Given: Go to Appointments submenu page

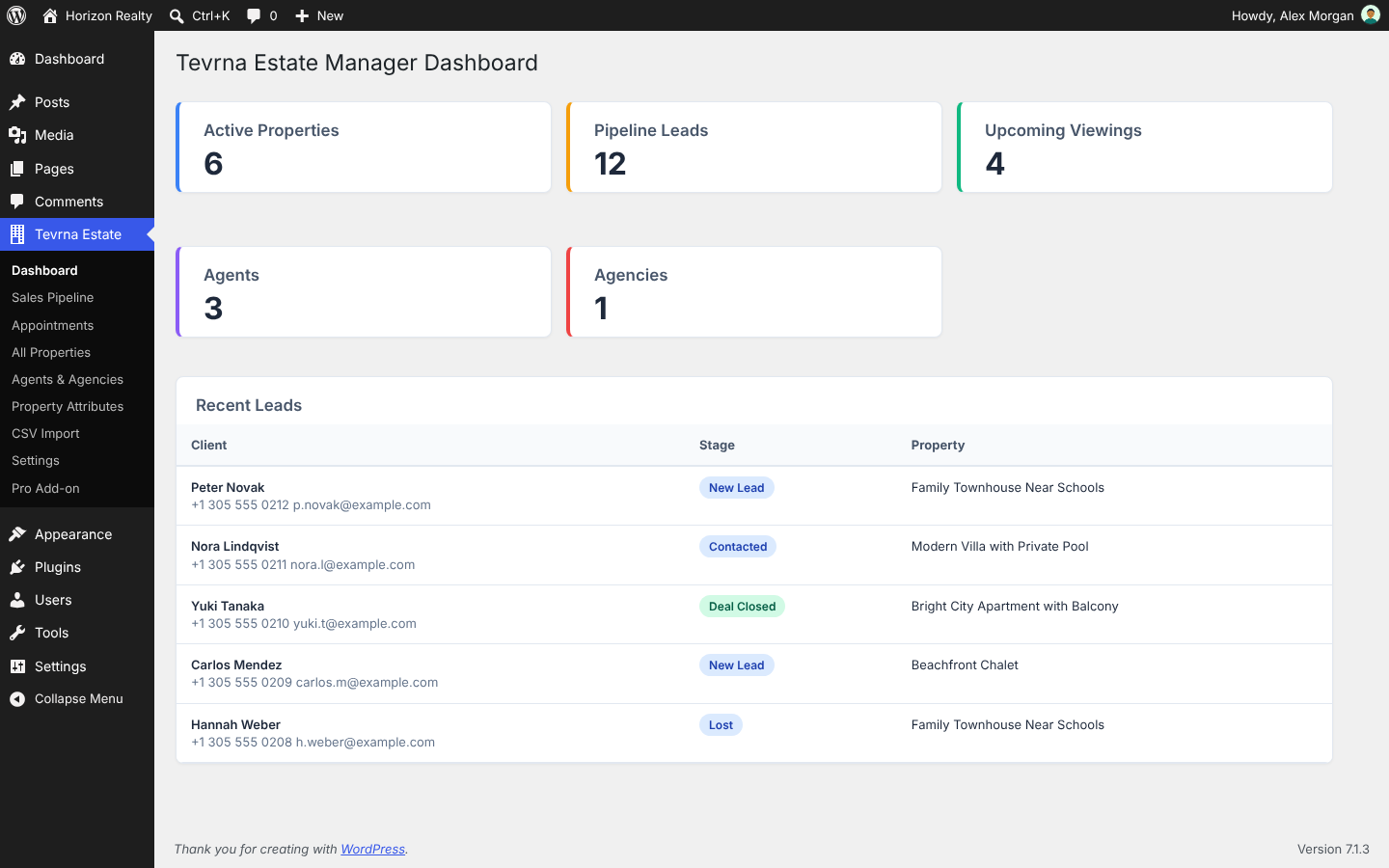Looking at the screenshot, I should point(53,326).
